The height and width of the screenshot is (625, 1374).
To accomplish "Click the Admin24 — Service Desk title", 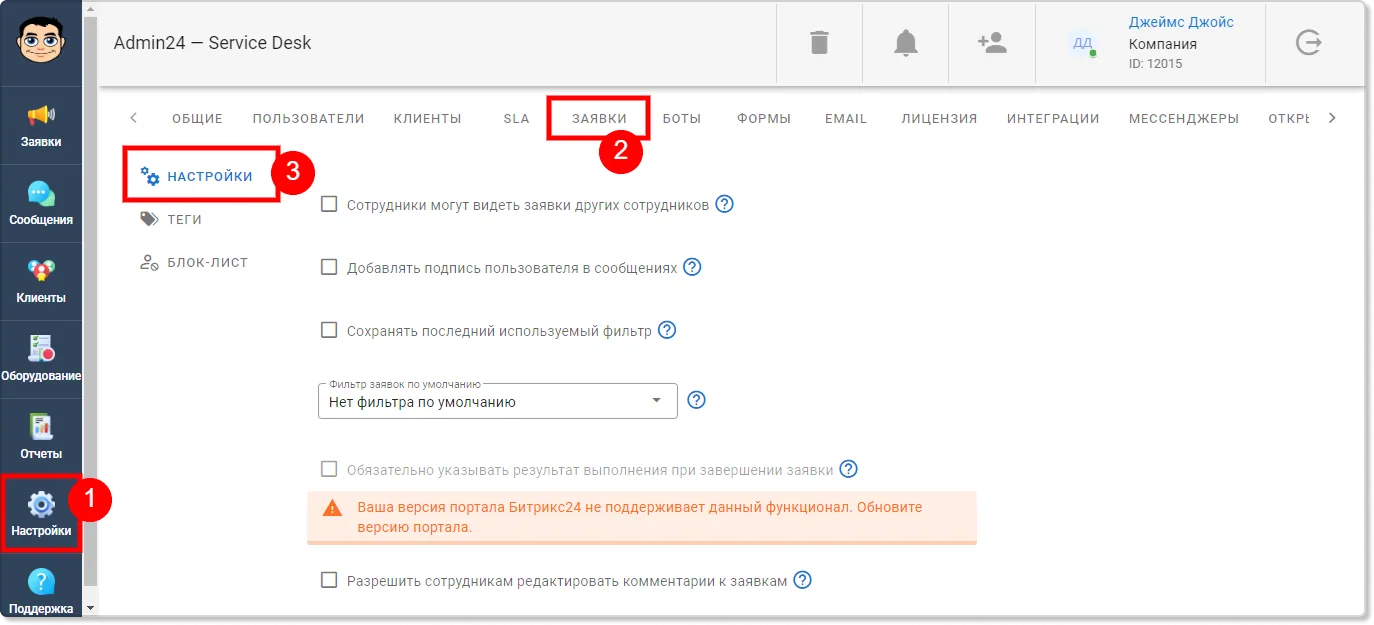I will pyautogui.click(x=212, y=43).
